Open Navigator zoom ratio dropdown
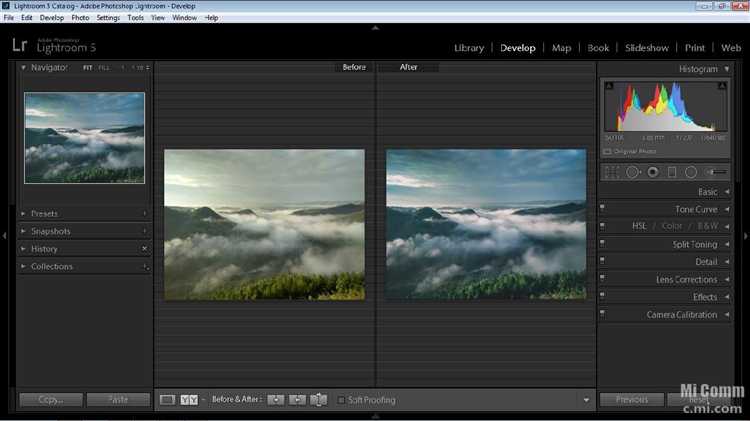This screenshot has width=750, height=421. (147, 68)
